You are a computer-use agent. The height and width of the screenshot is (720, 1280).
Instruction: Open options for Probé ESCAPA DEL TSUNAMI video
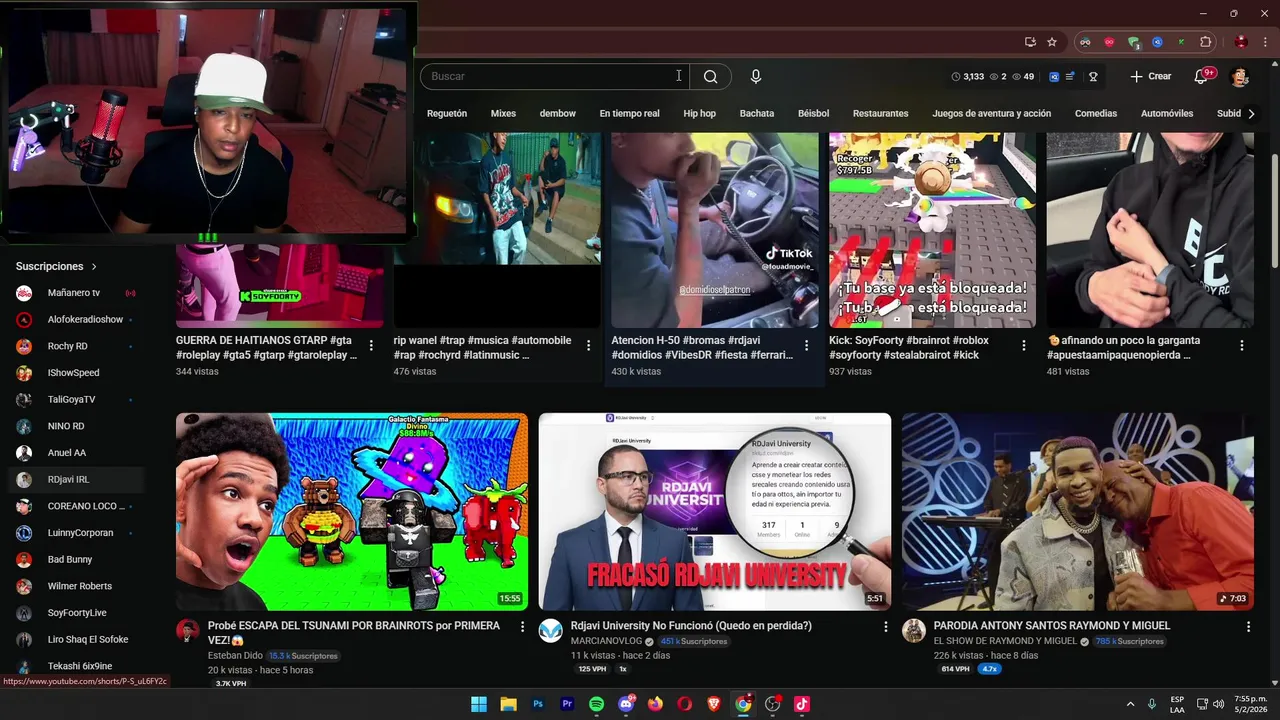pyautogui.click(x=522, y=627)
